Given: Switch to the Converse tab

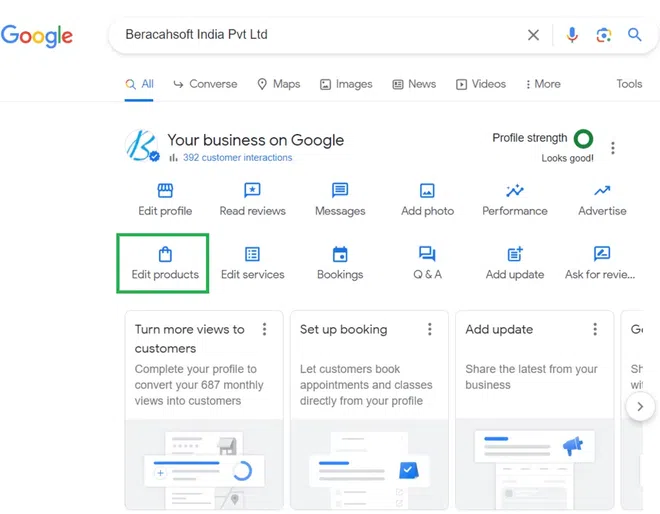Looking at the screenshot, I should point(205,84).
